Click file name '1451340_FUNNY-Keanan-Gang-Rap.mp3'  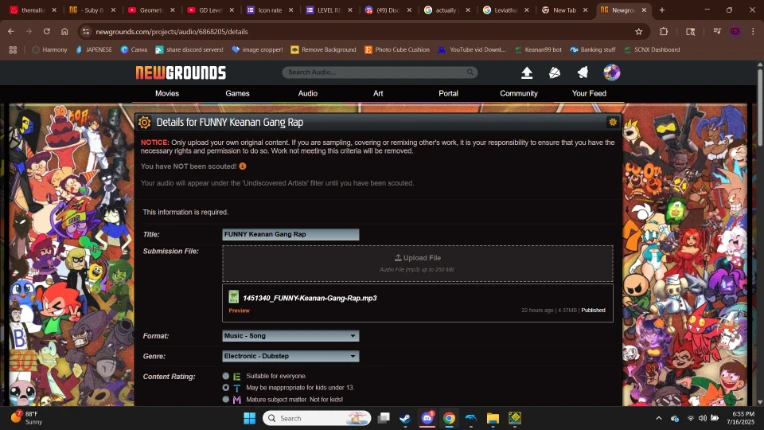pyautogui.click(x=310, y=298)
